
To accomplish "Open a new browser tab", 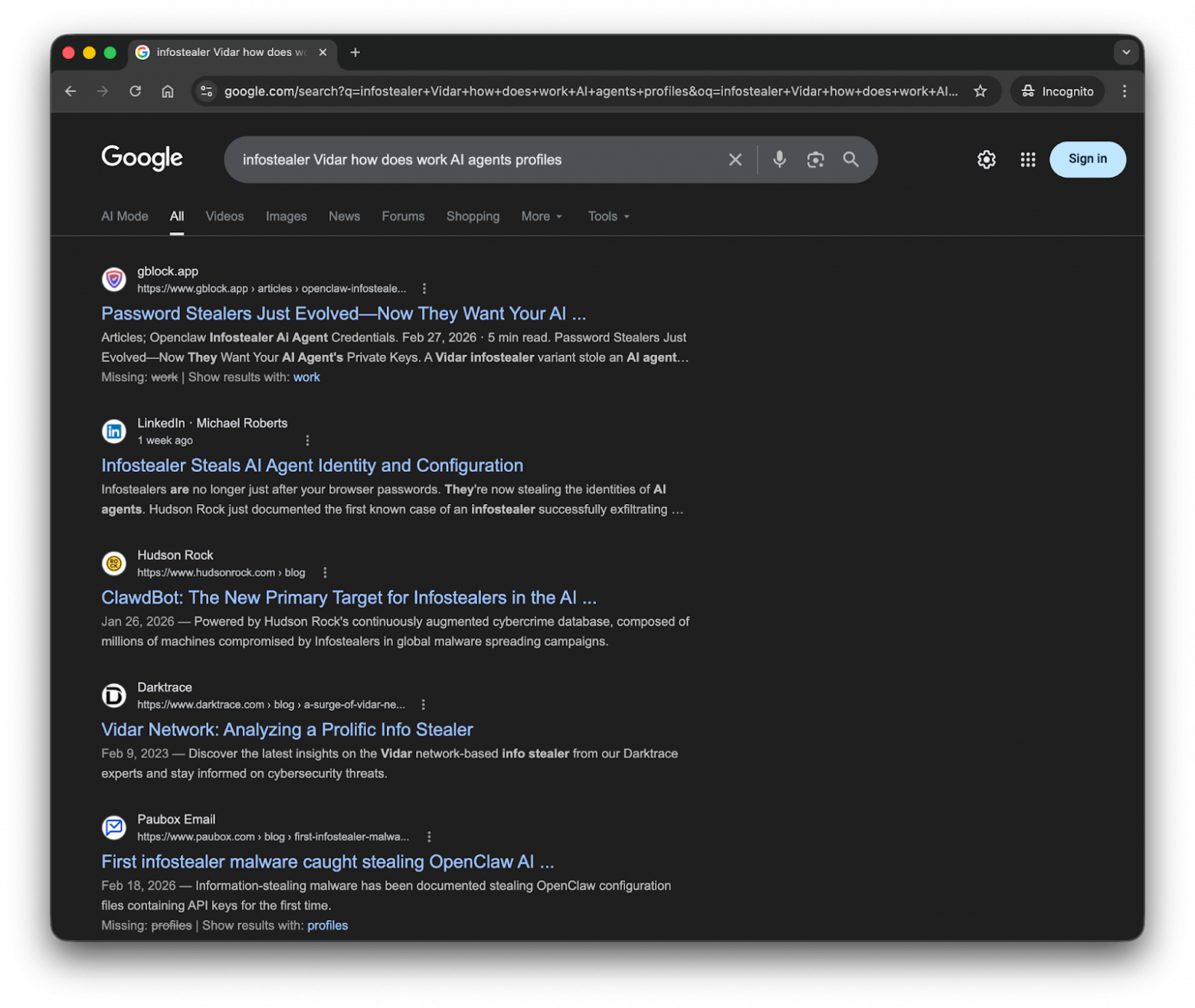I will pos(355,52).
